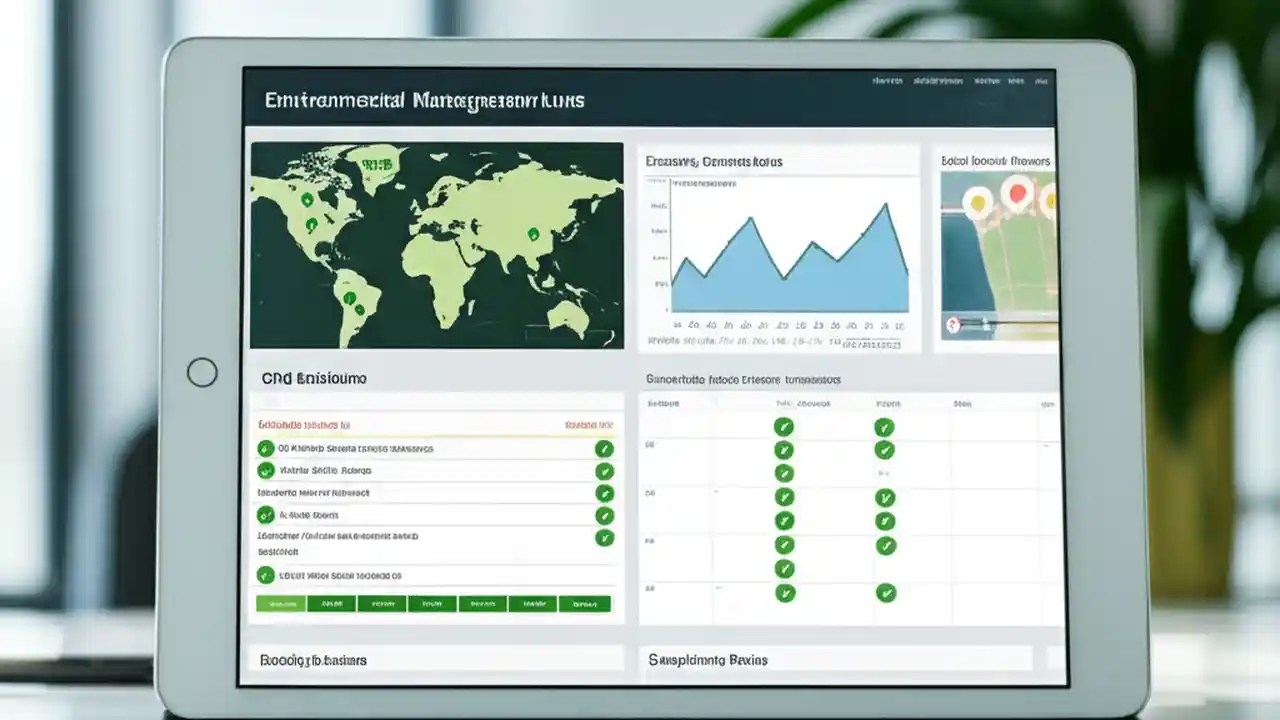This screenshot has width=1280, height=720.
Task: Toggle the checkmark in the second table column
Action: 884,426
